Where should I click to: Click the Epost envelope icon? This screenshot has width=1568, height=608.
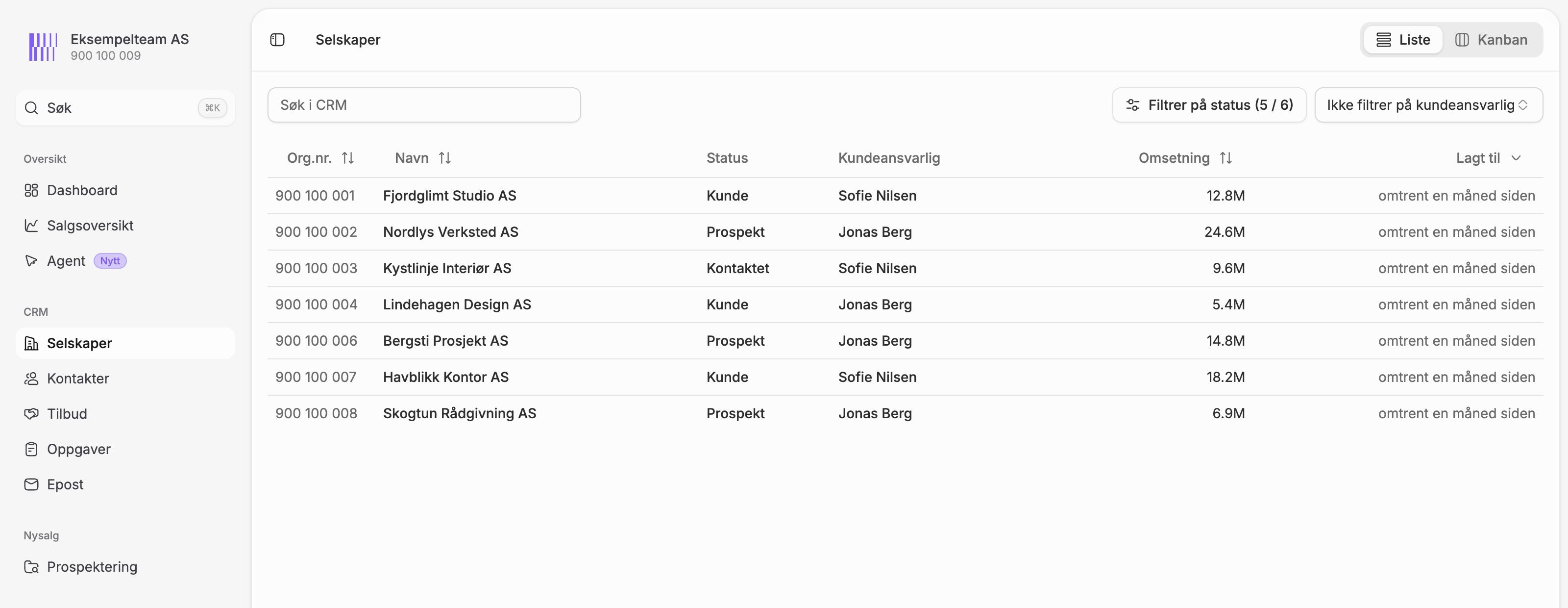[x=31, y=484]
